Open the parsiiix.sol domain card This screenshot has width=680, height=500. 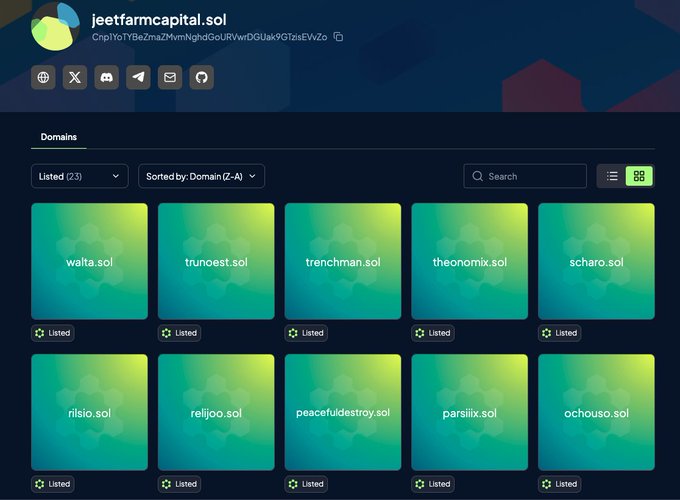[470, 412]
